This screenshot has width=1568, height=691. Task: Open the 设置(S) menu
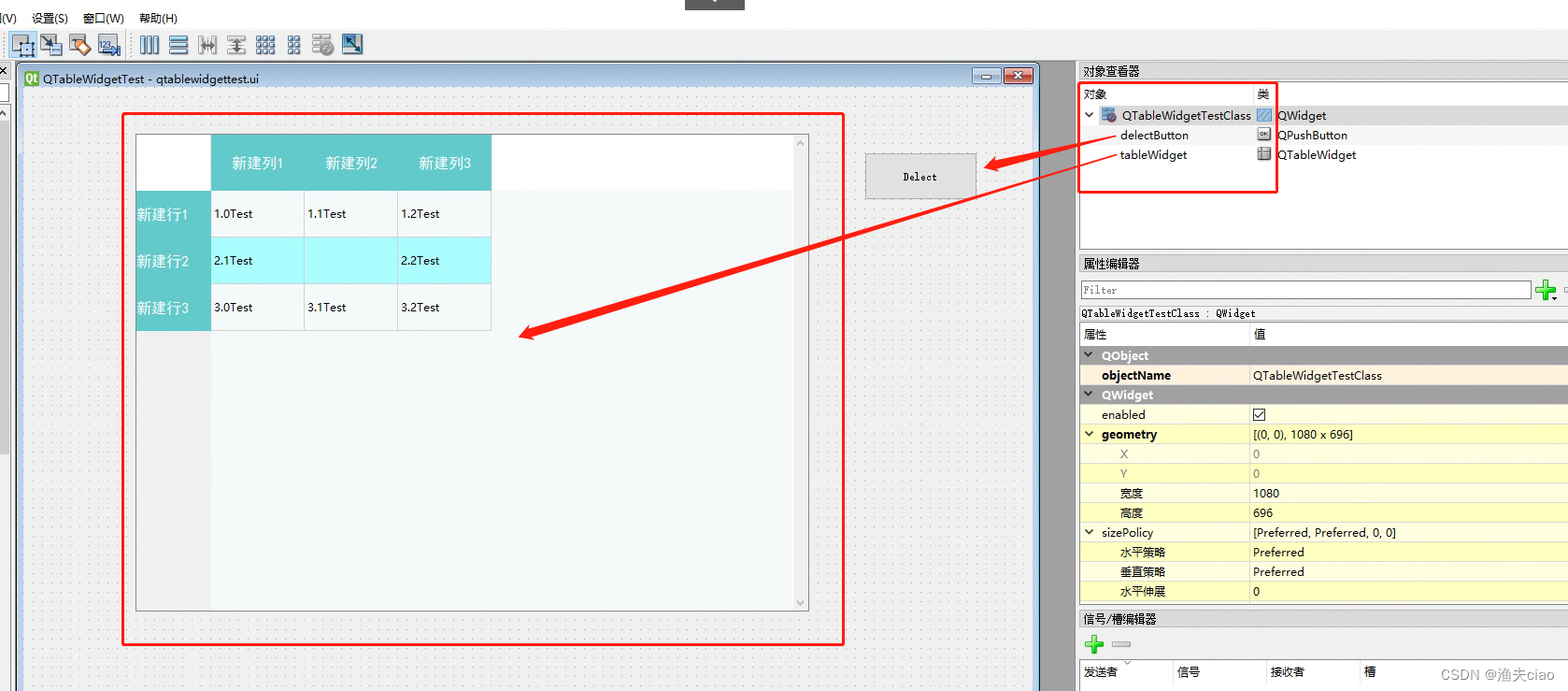(50, 18)
